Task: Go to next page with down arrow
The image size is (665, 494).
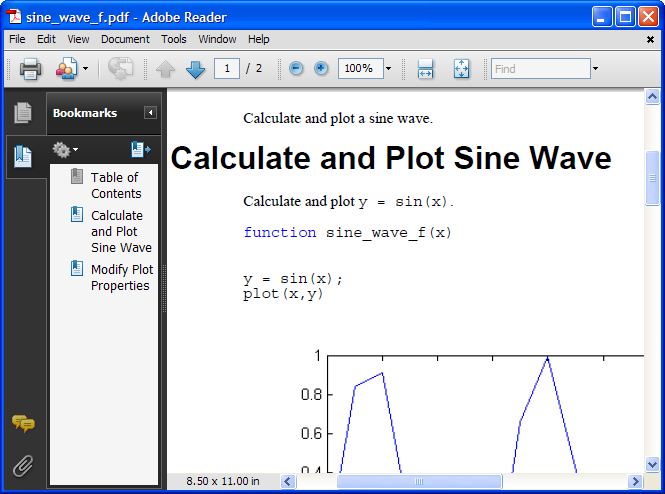Action: (195, 69)
